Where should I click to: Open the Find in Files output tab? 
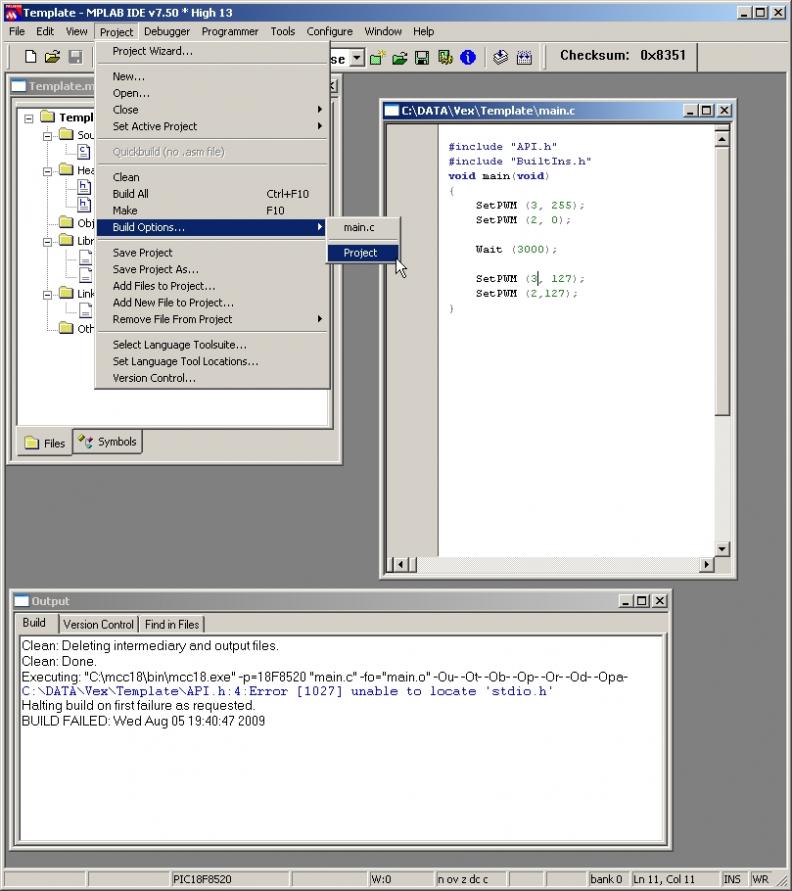click(172, 624)
